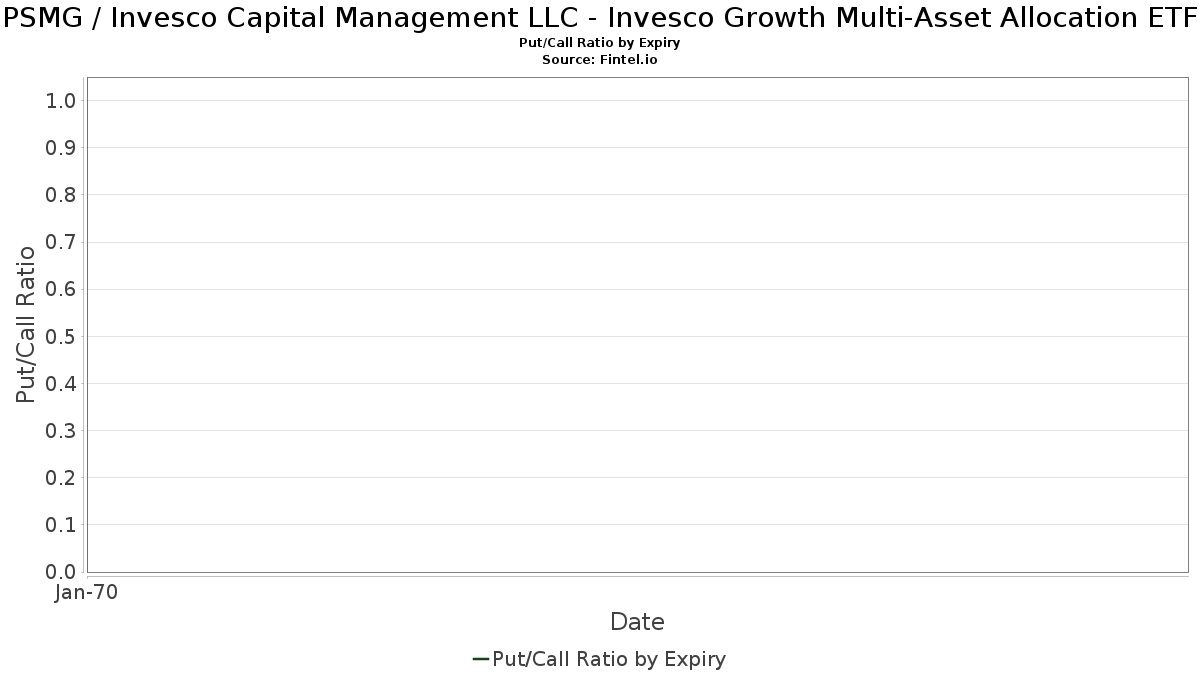
Task: Click the 0.5 y-axis tick label
Action: (x=61, y=336)
